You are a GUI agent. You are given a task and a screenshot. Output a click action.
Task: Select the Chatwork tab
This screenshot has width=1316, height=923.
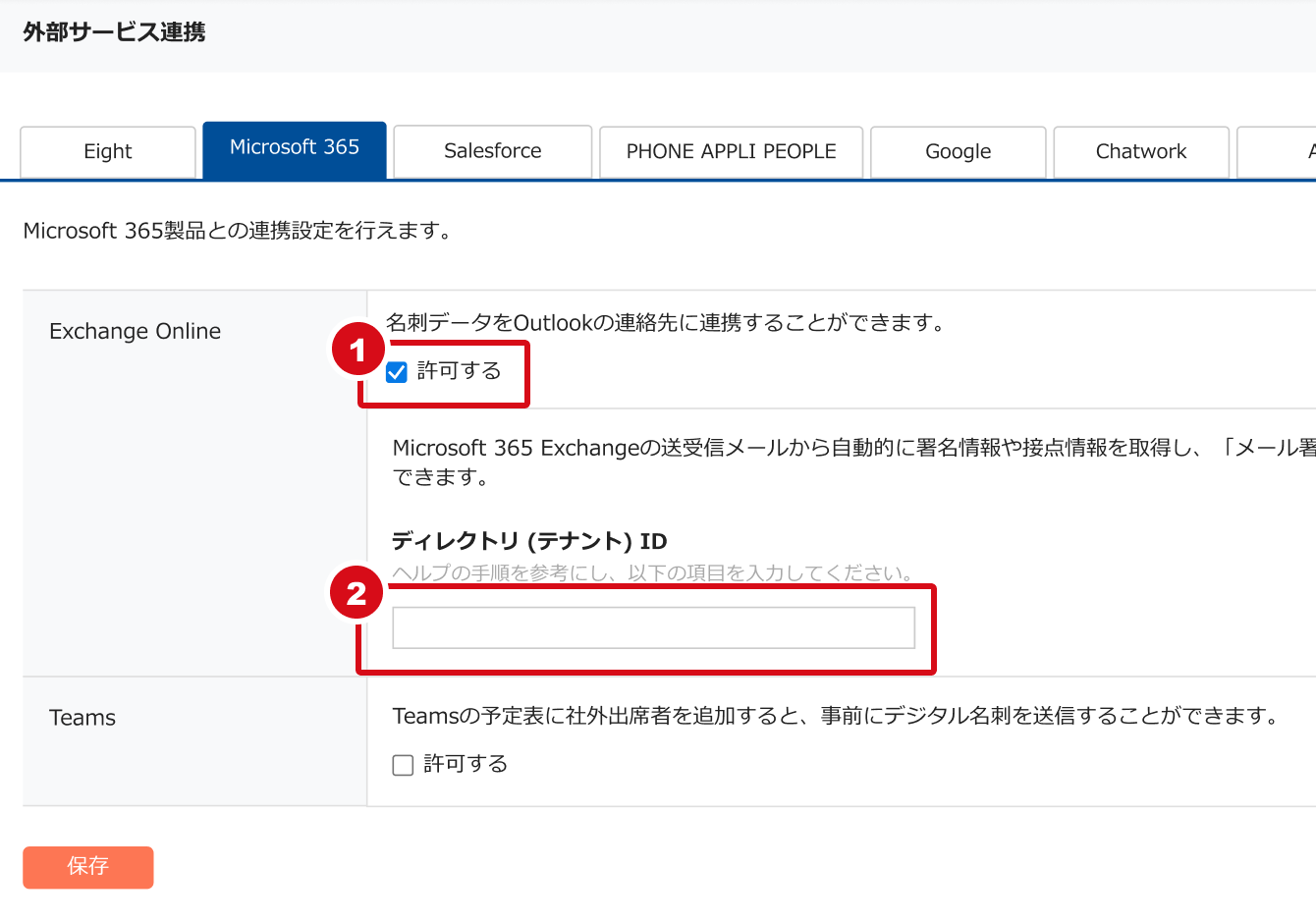[x=1141, y=150]
